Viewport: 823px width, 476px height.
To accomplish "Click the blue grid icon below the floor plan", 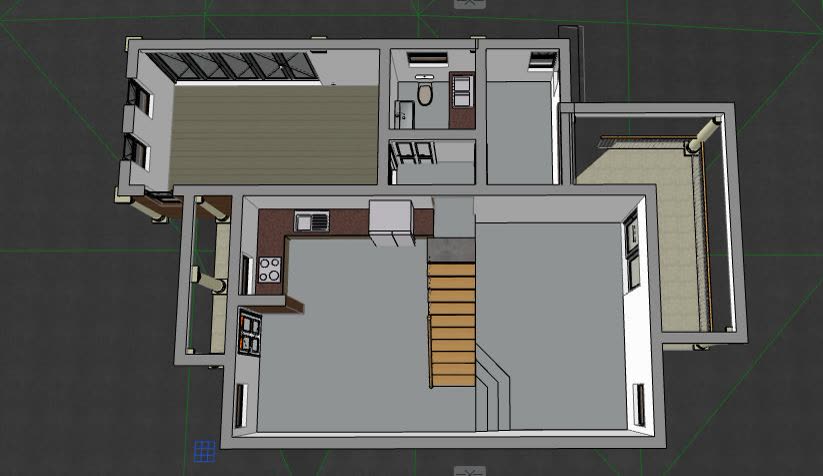I will 205,451.
